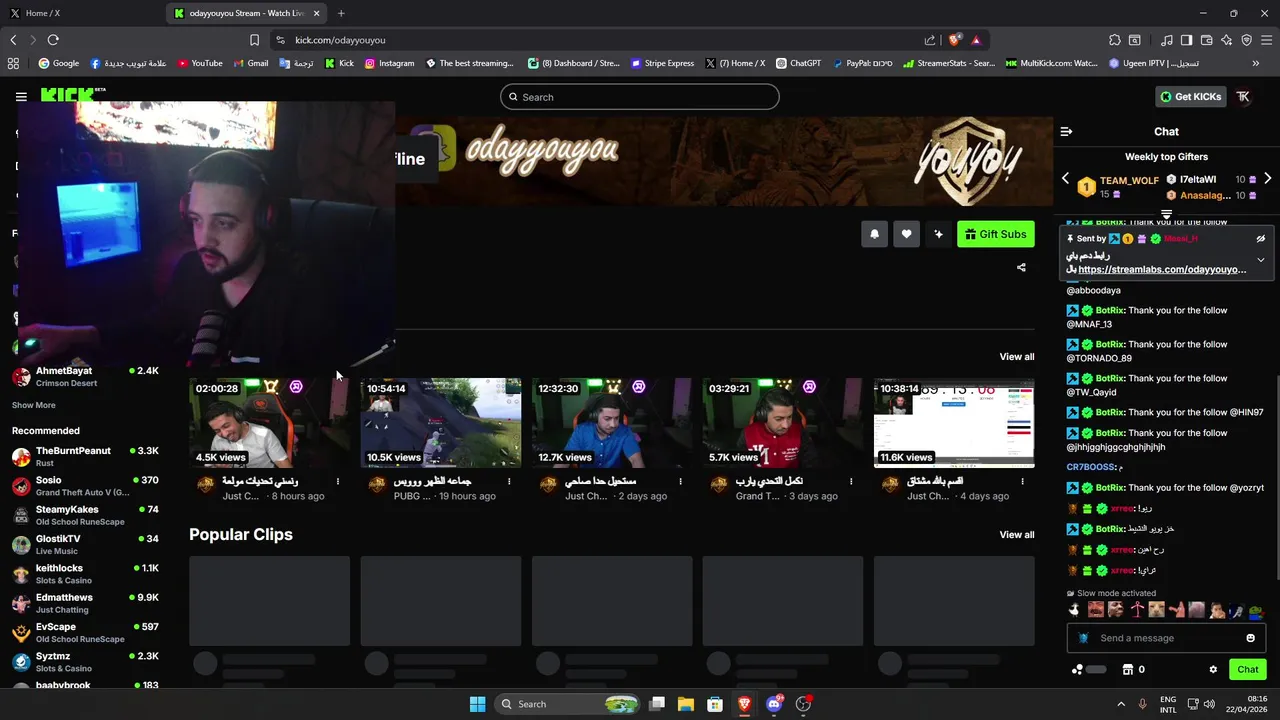Expand the gifters leaderboard handle
Screen dimensions: 1280x720
point(1166,215)
